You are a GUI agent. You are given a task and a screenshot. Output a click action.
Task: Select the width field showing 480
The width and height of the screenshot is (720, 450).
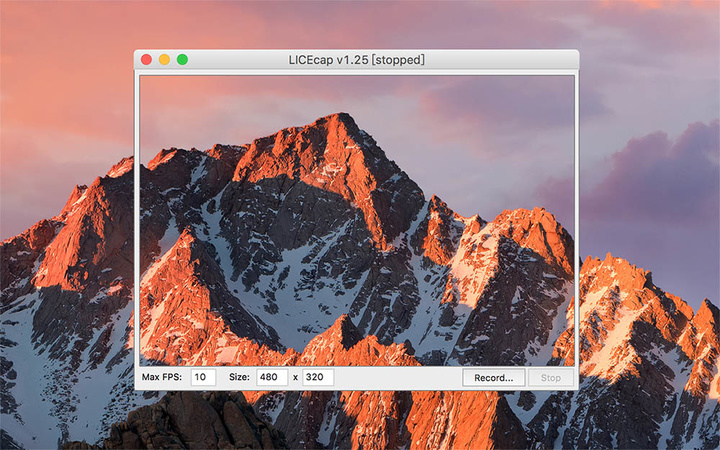pyautogui.click(x=272, y=377)
